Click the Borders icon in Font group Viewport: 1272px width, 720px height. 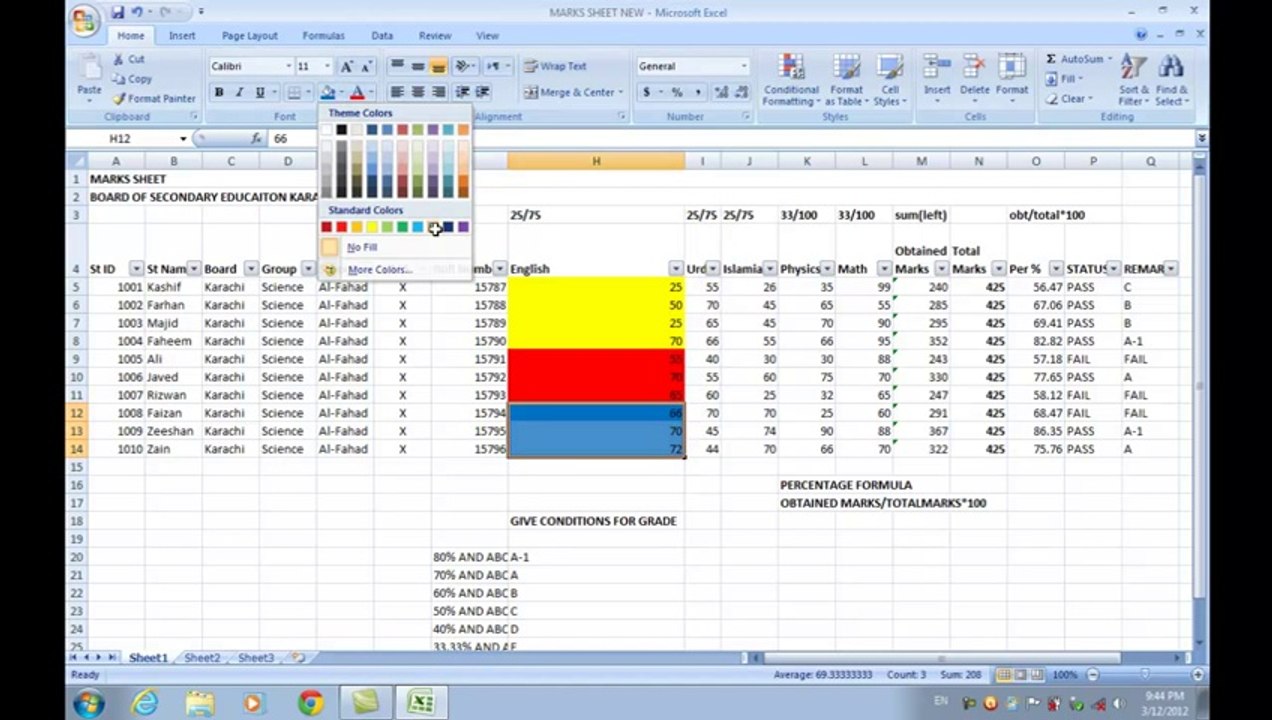pos(294,93)
